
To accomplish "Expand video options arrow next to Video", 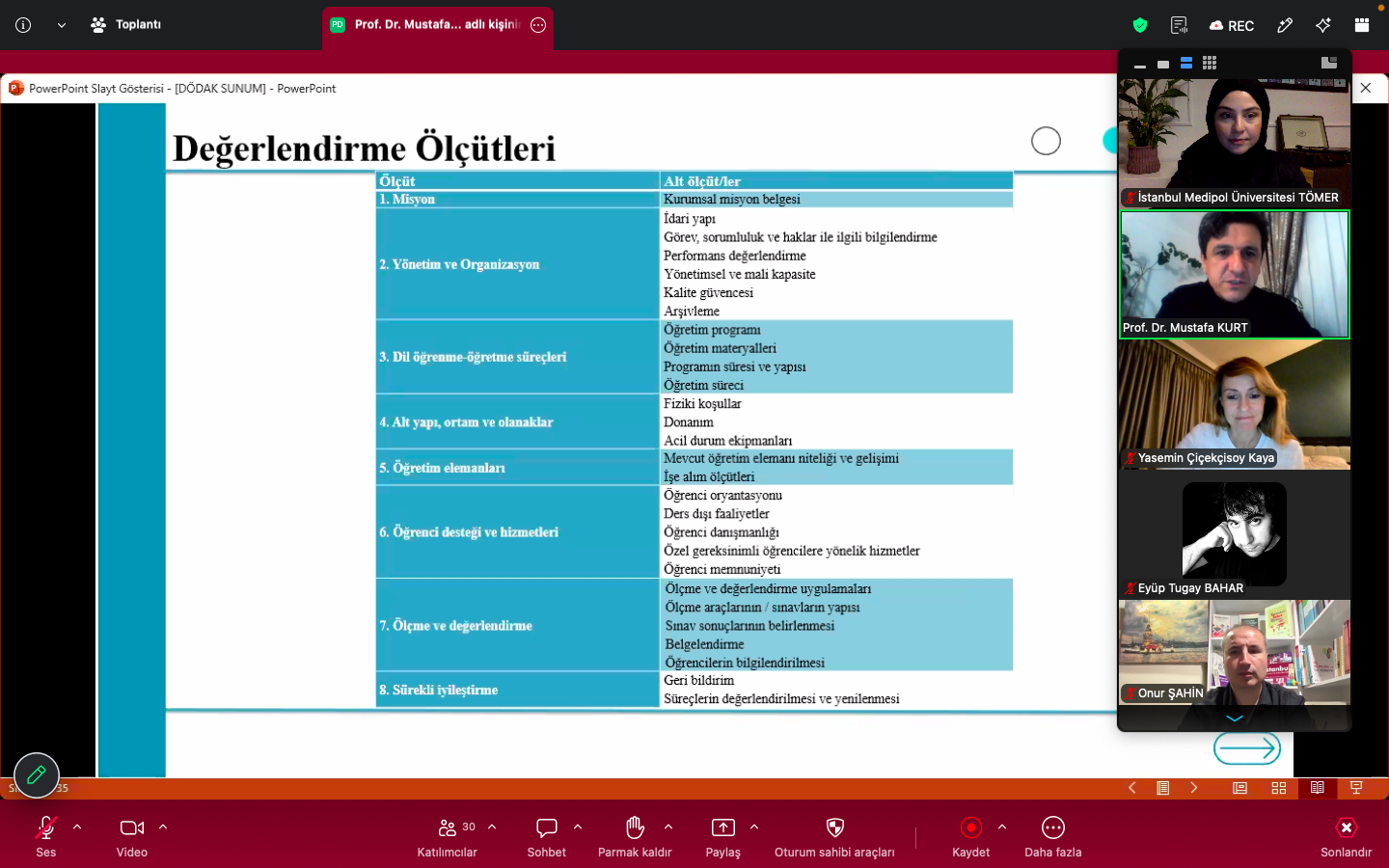I will (x=163, y=827).
